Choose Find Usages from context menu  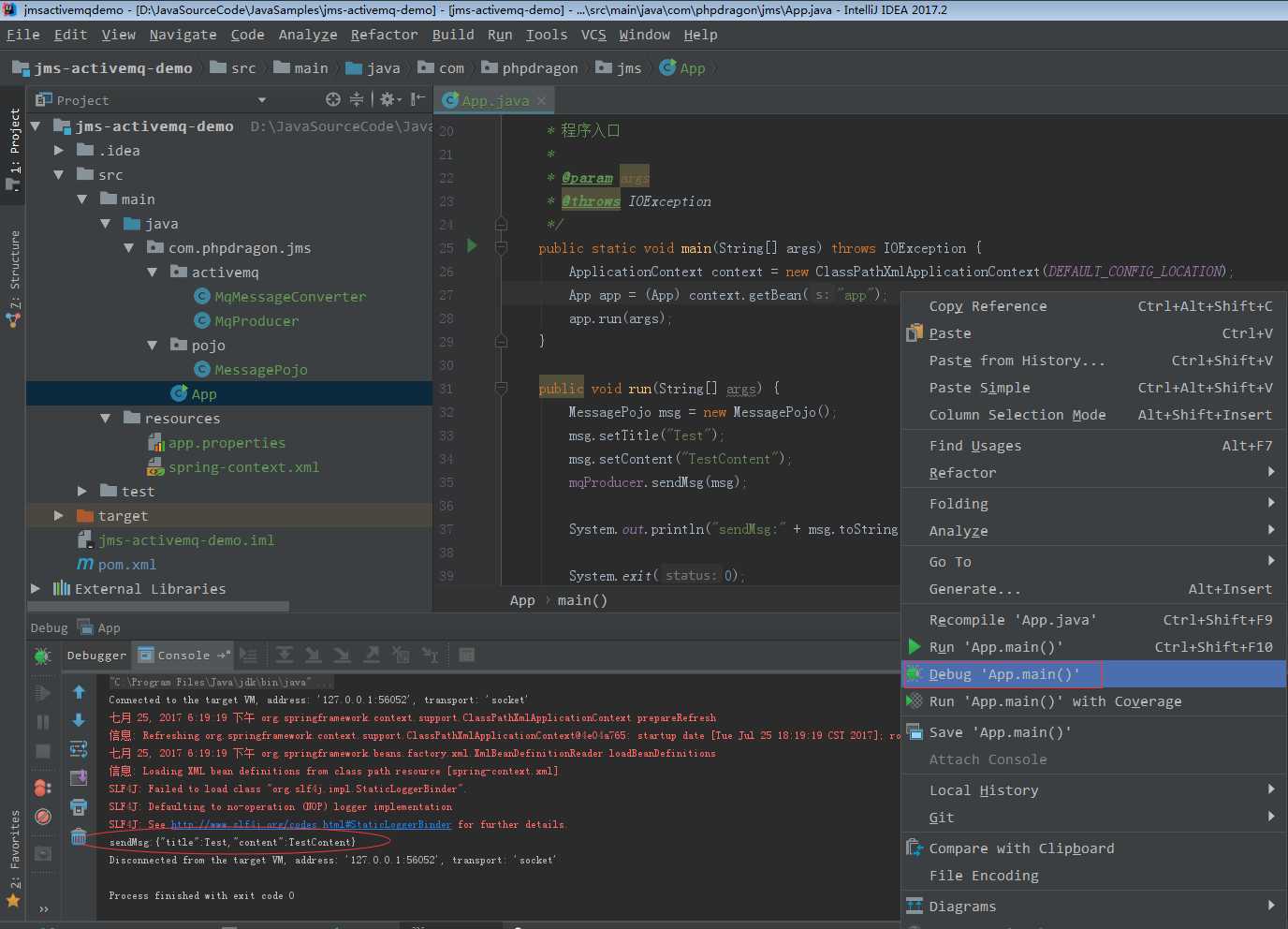click(x=1093, y=446)
